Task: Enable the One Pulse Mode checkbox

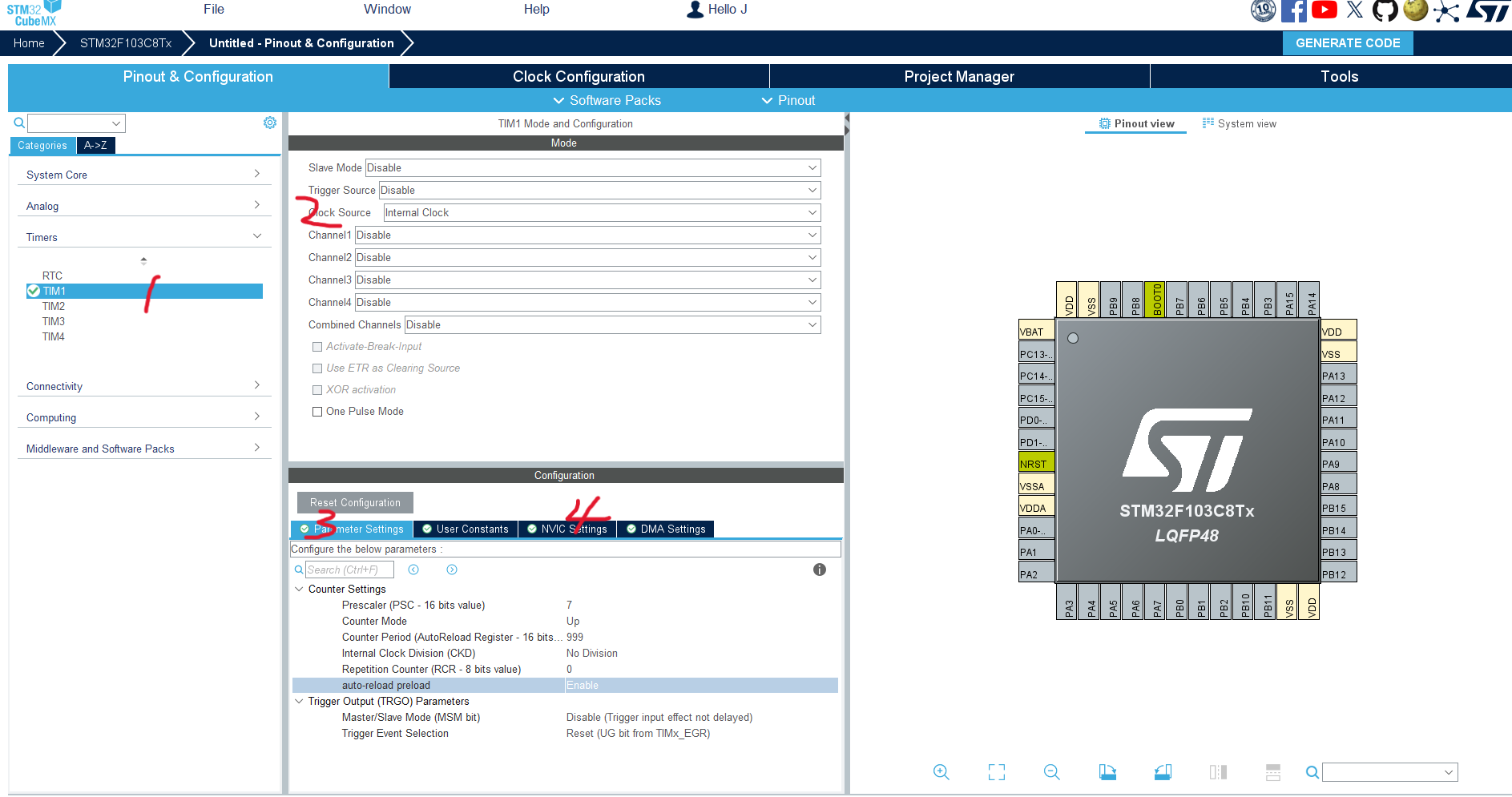Action: 317,412
